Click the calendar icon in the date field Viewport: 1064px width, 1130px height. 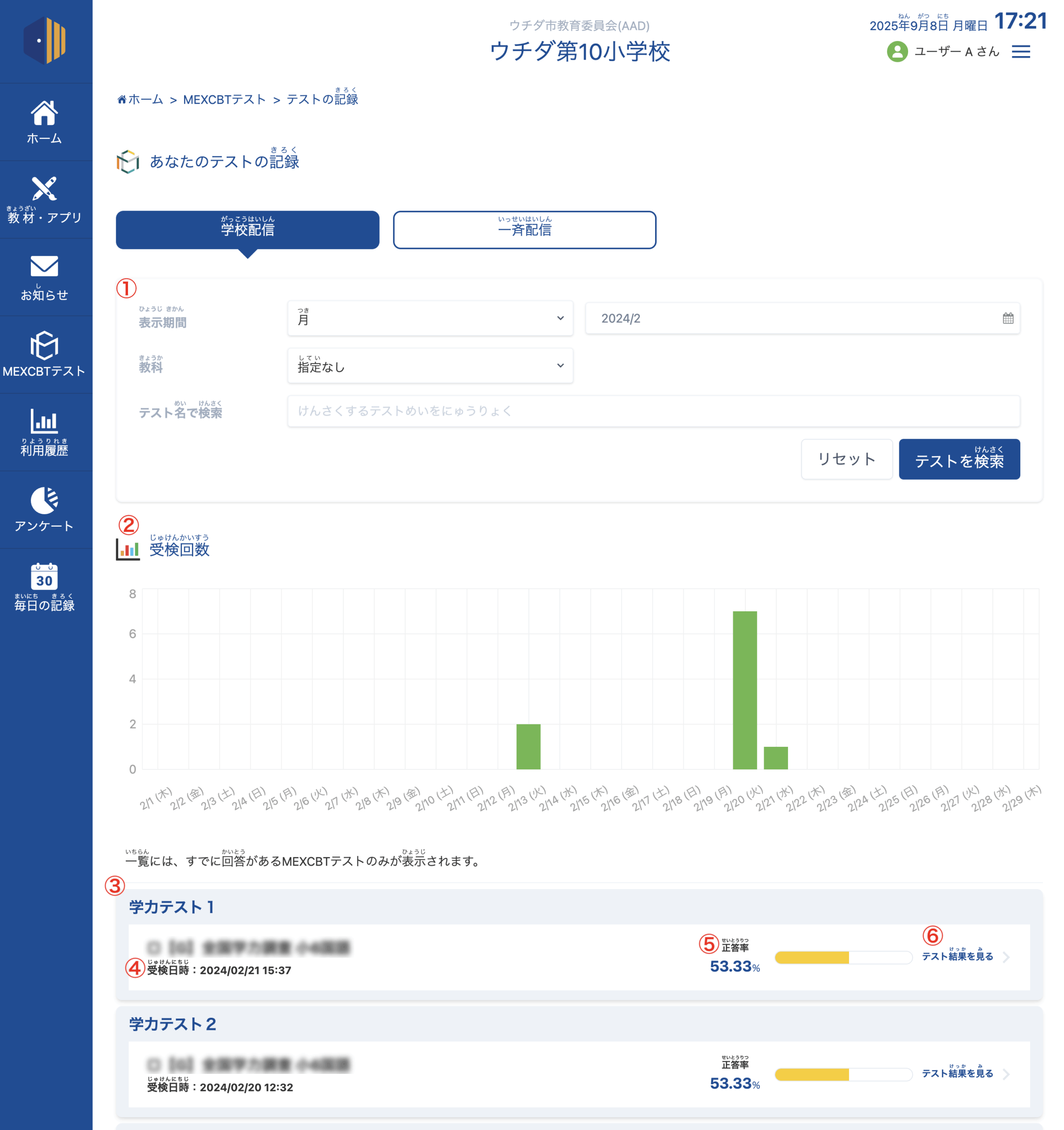coord(1008,318)
